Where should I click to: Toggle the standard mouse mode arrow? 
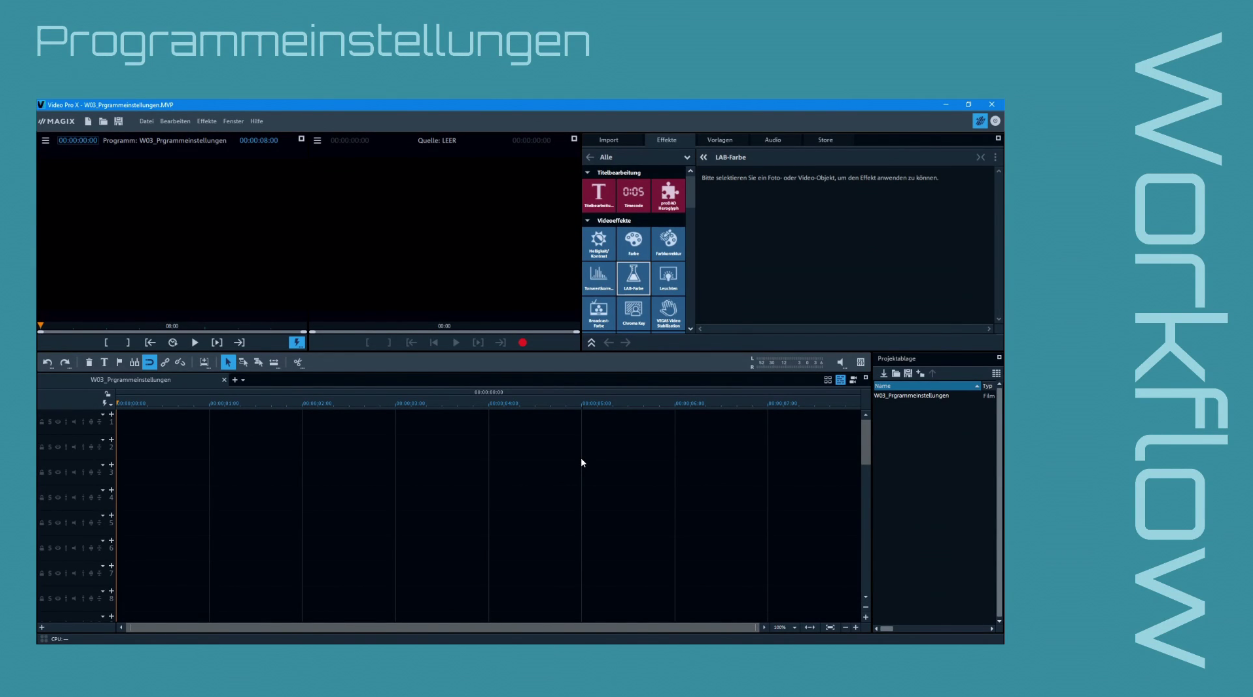(x=228, y=362)
